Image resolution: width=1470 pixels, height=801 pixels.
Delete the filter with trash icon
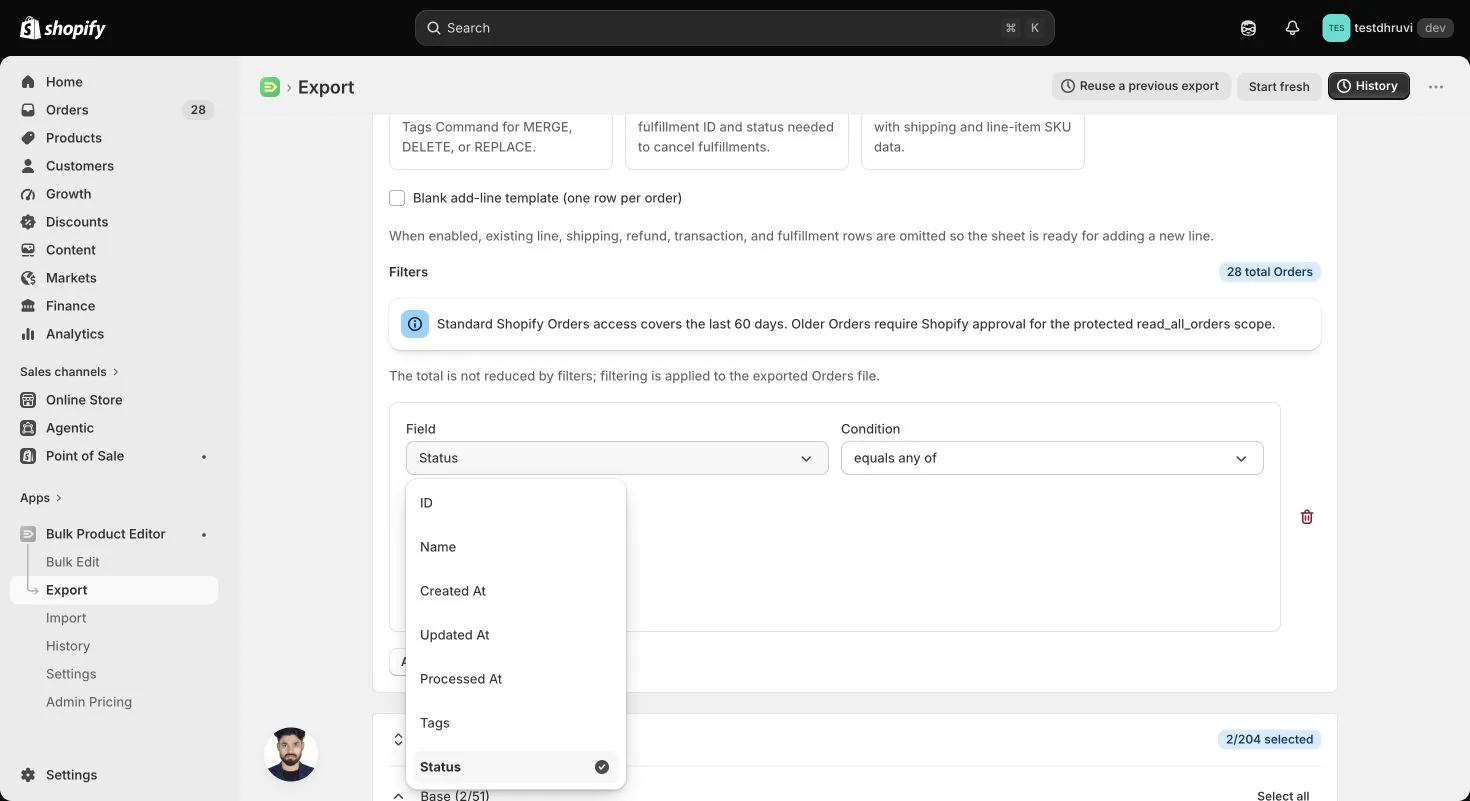[x=1306, y=517]
